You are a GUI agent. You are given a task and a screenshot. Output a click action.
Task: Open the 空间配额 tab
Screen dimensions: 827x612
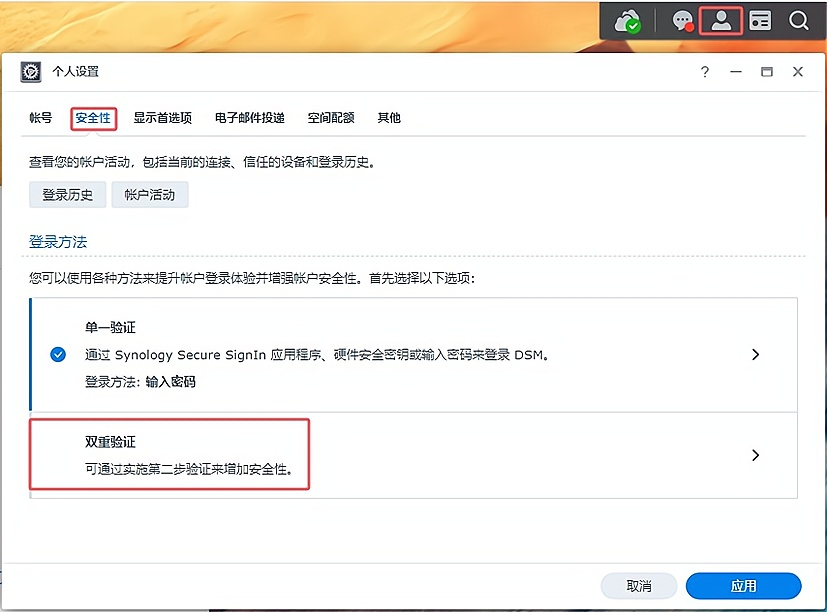(331, 118)
